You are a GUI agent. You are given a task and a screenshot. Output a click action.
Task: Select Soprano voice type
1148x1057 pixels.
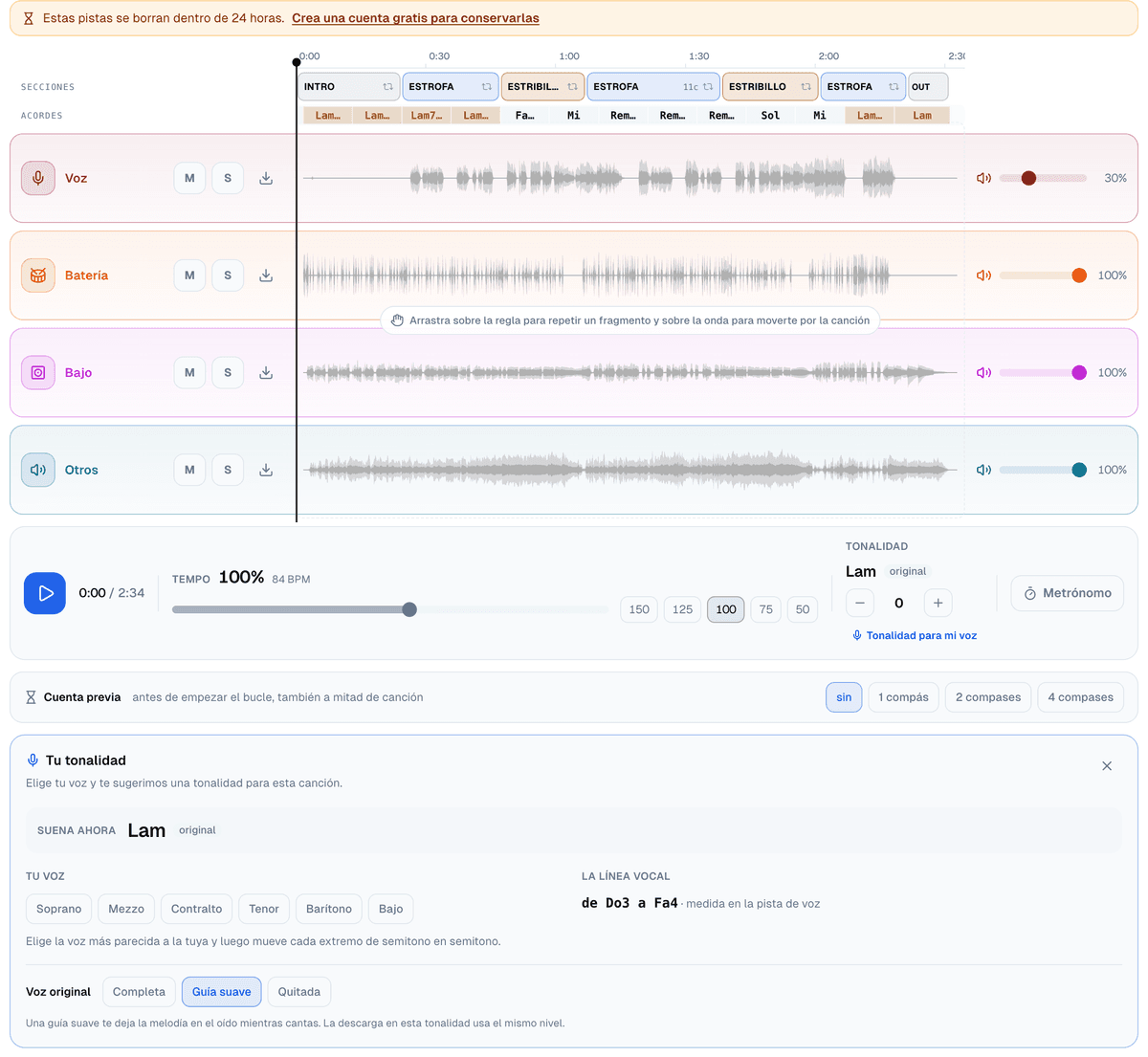59,909
